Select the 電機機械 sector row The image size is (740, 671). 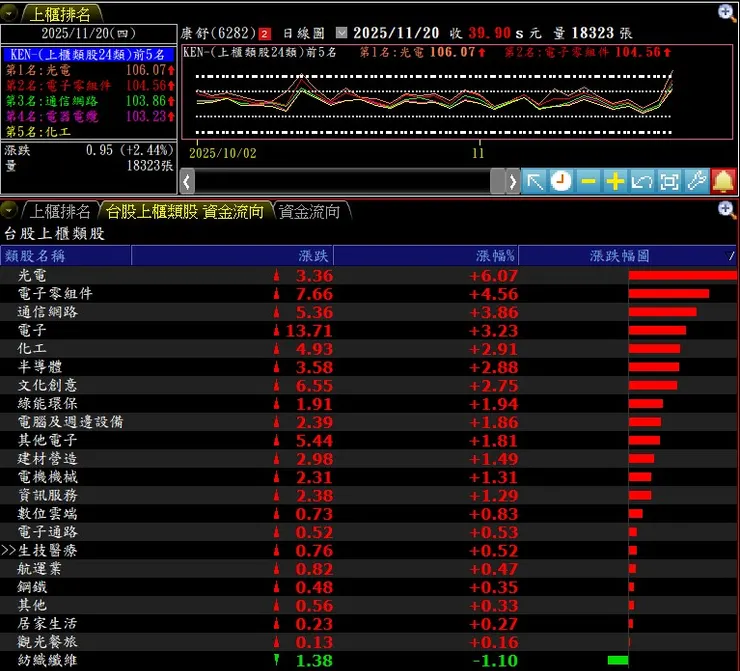[x=368, y=477]
